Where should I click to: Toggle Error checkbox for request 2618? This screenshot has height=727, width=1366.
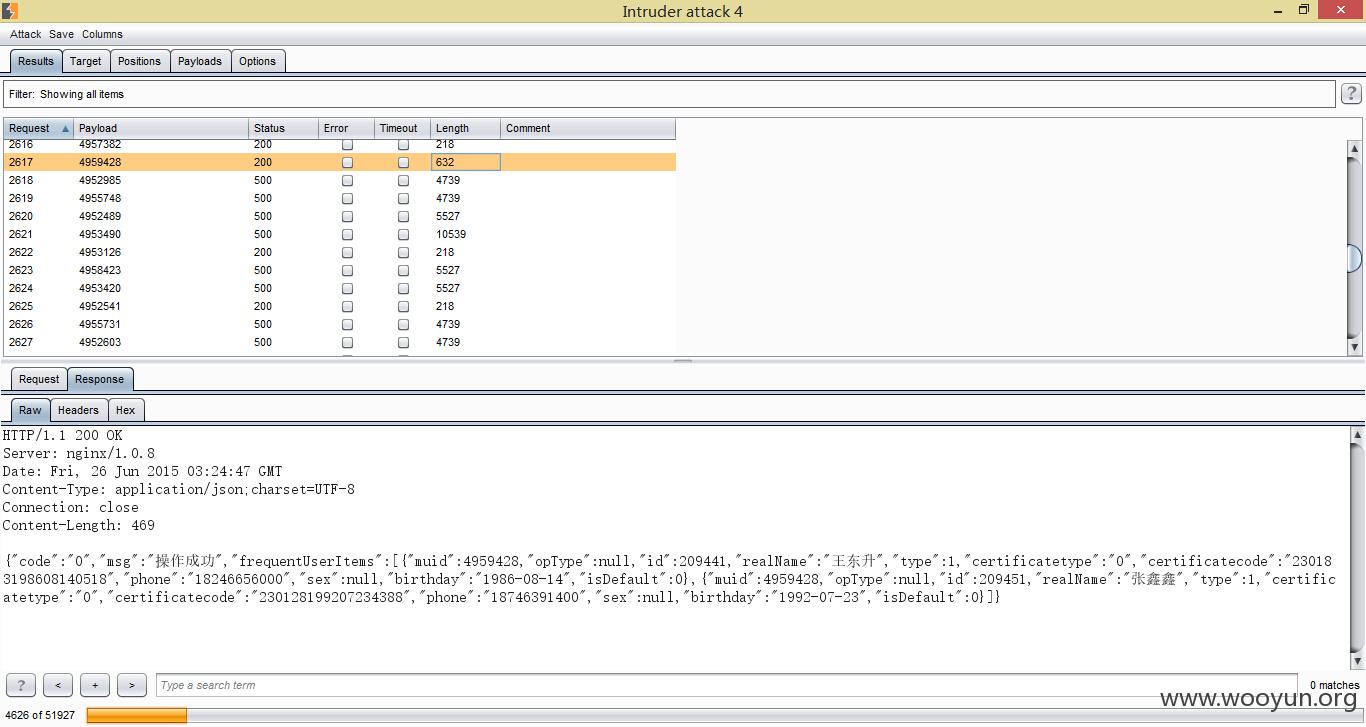coord(347,180)
